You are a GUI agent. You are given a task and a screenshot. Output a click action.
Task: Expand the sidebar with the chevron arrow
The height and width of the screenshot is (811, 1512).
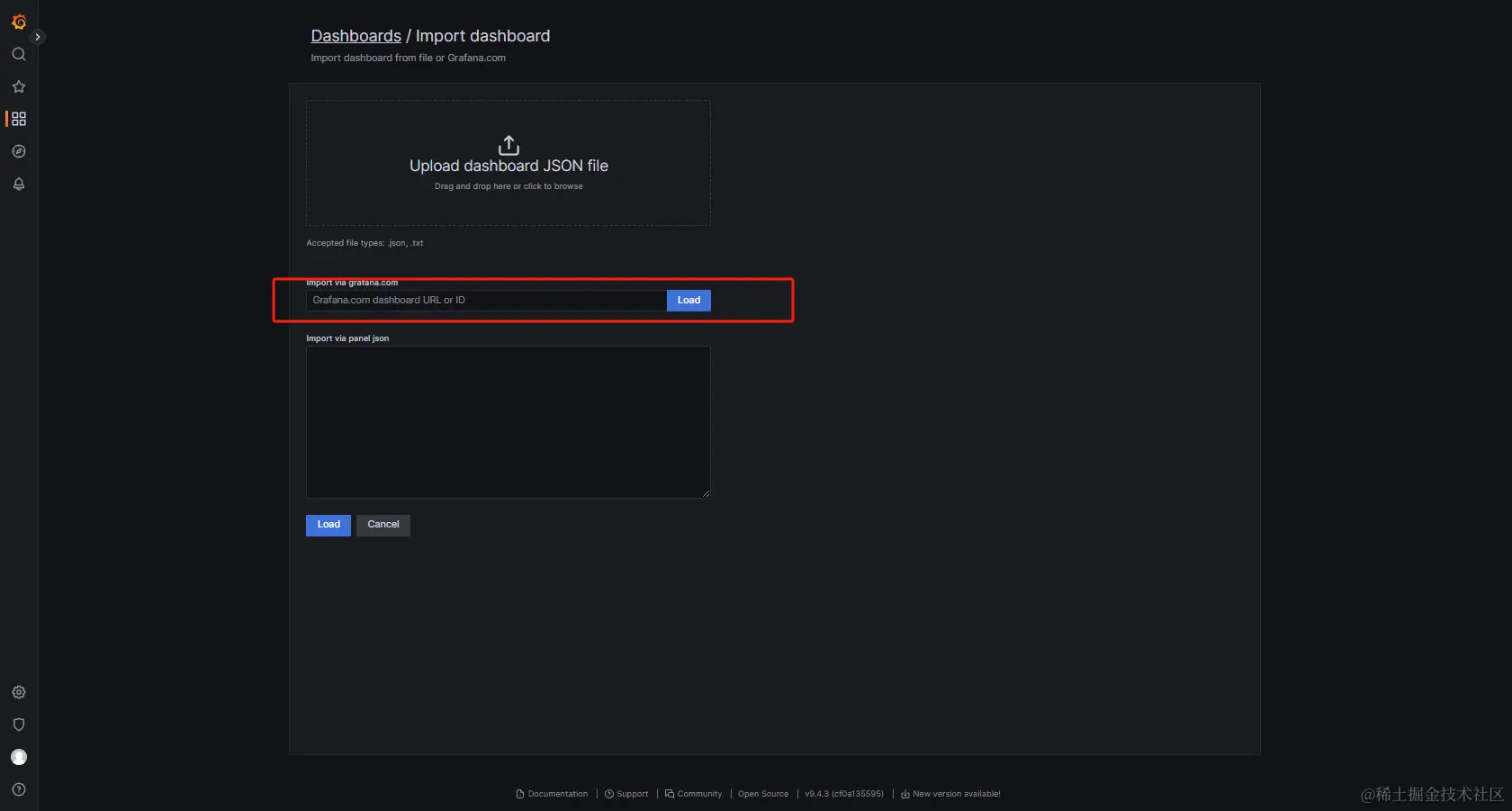[38, 37]
